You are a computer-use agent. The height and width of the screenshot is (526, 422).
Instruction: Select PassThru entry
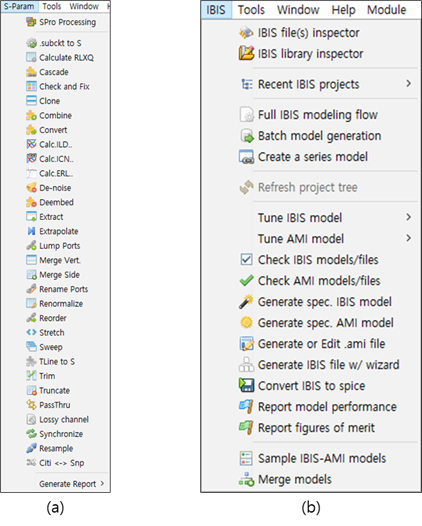click(55, 405)
